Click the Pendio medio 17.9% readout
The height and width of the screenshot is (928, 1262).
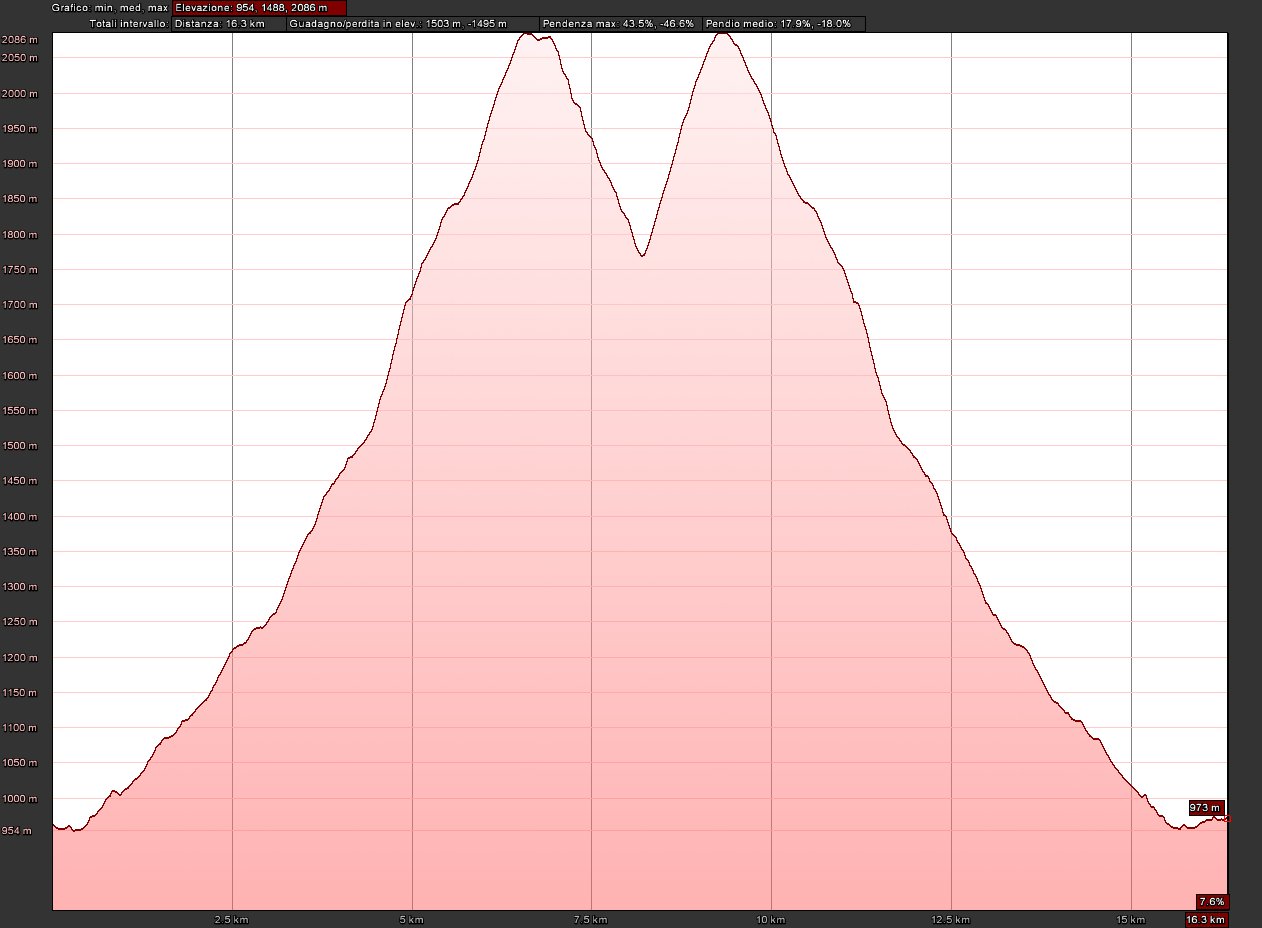click(x=783, y=23)
